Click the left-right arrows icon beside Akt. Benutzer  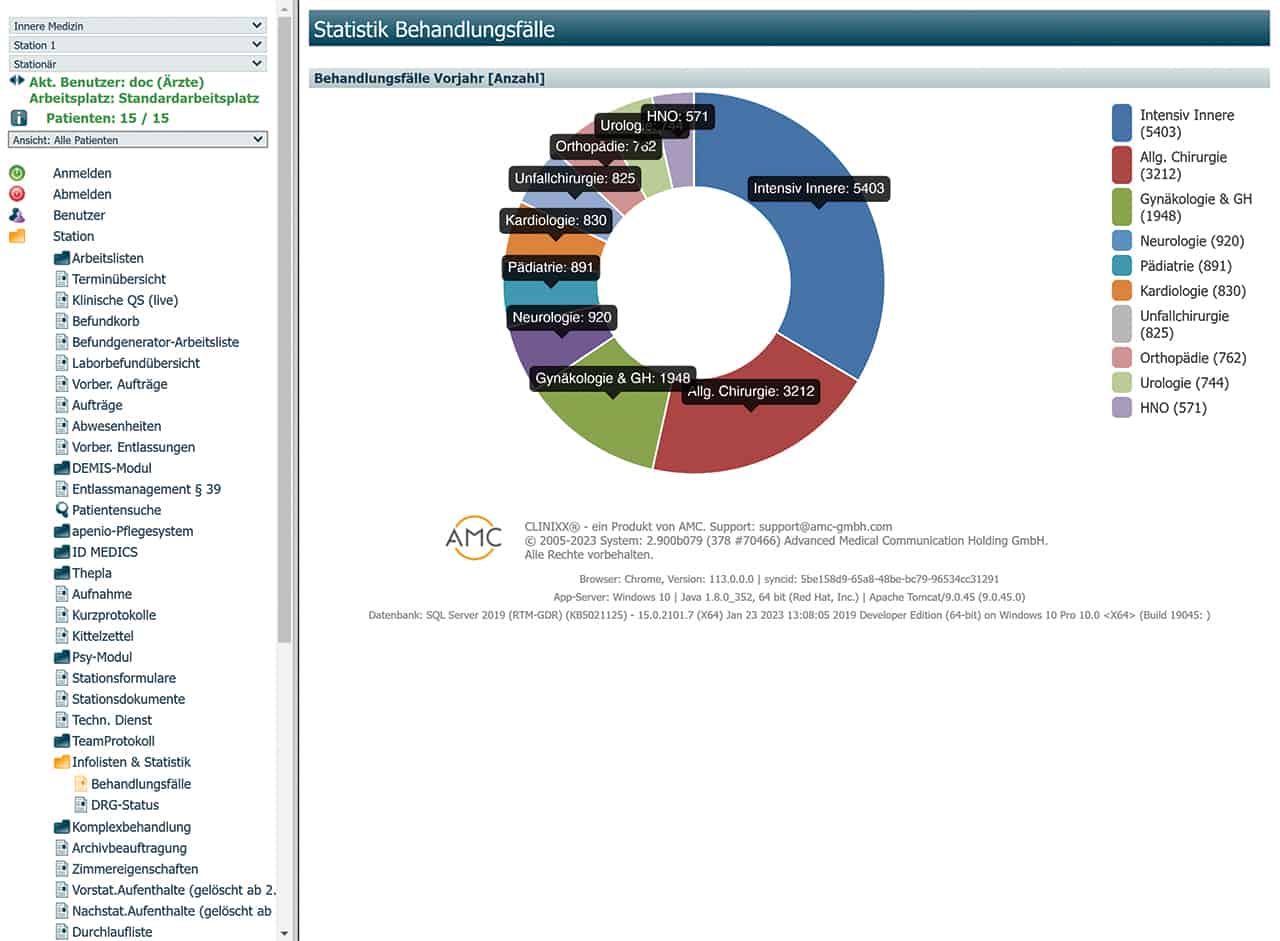16,80
